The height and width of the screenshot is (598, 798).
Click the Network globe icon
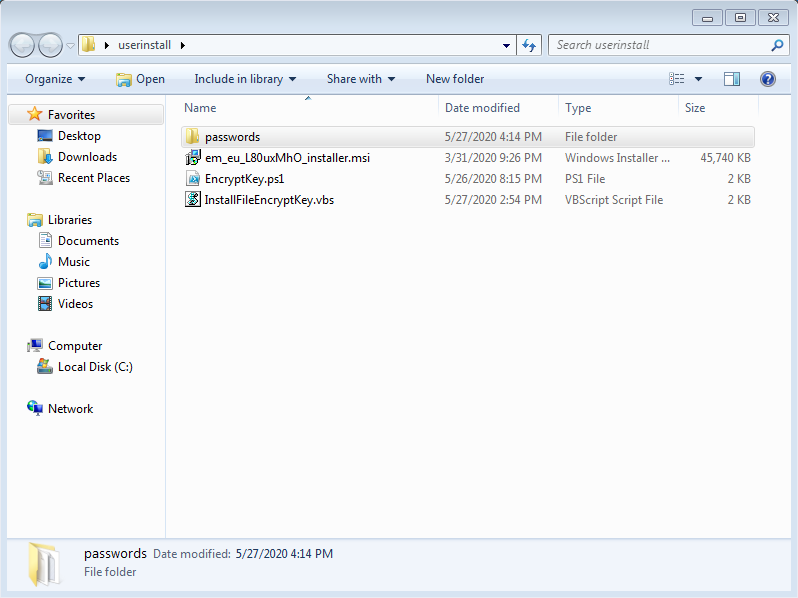35,408
